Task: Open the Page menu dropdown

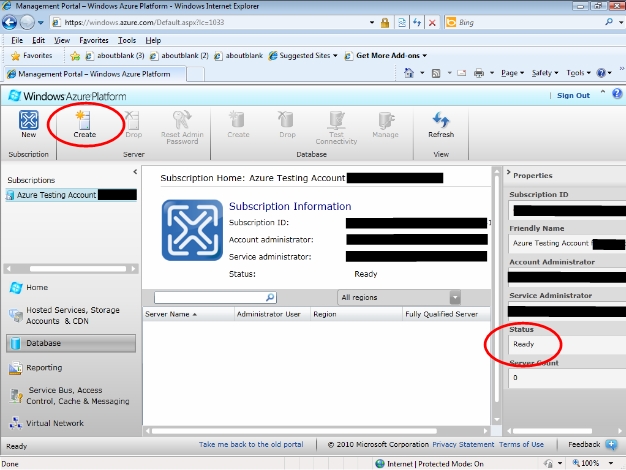Action: pos(513,73)
